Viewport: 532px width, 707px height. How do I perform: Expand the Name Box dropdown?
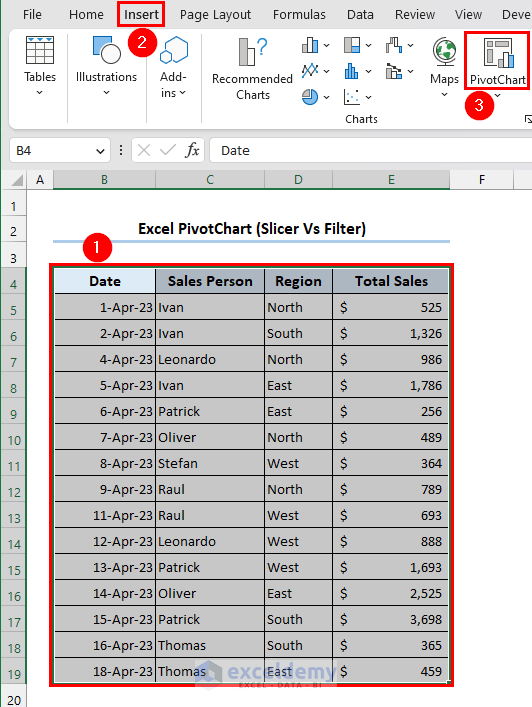pos(100,151)
